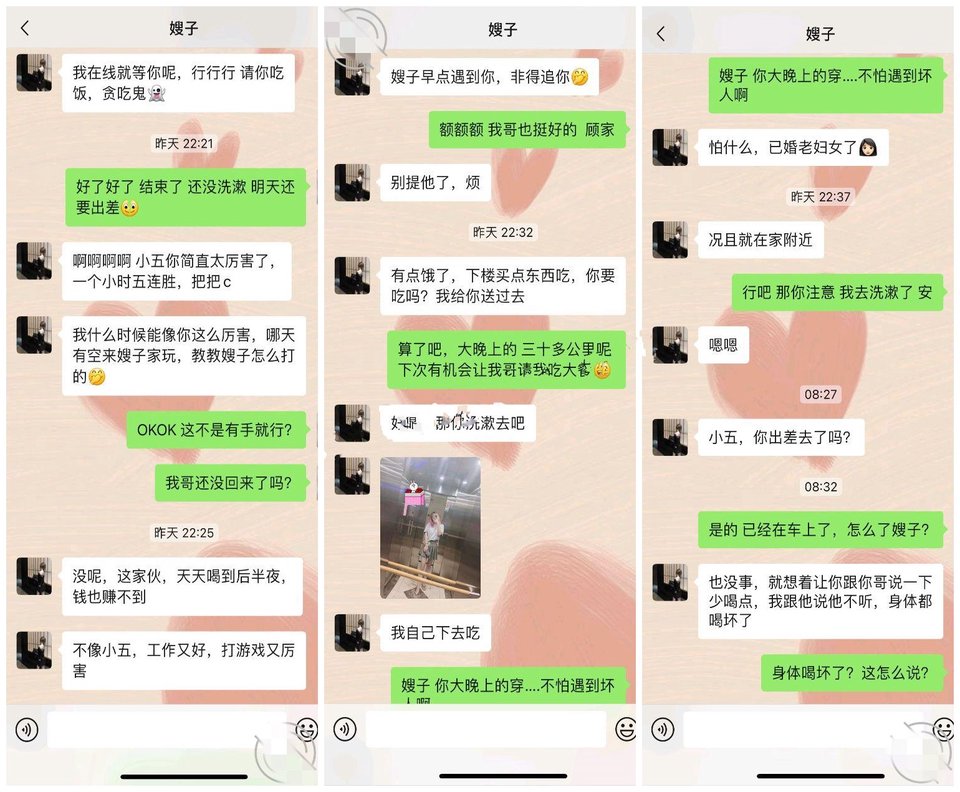Viewport: 960px width, 792px height.
Task: Open elevator selfie photo in middle chat
Action: 430,528
